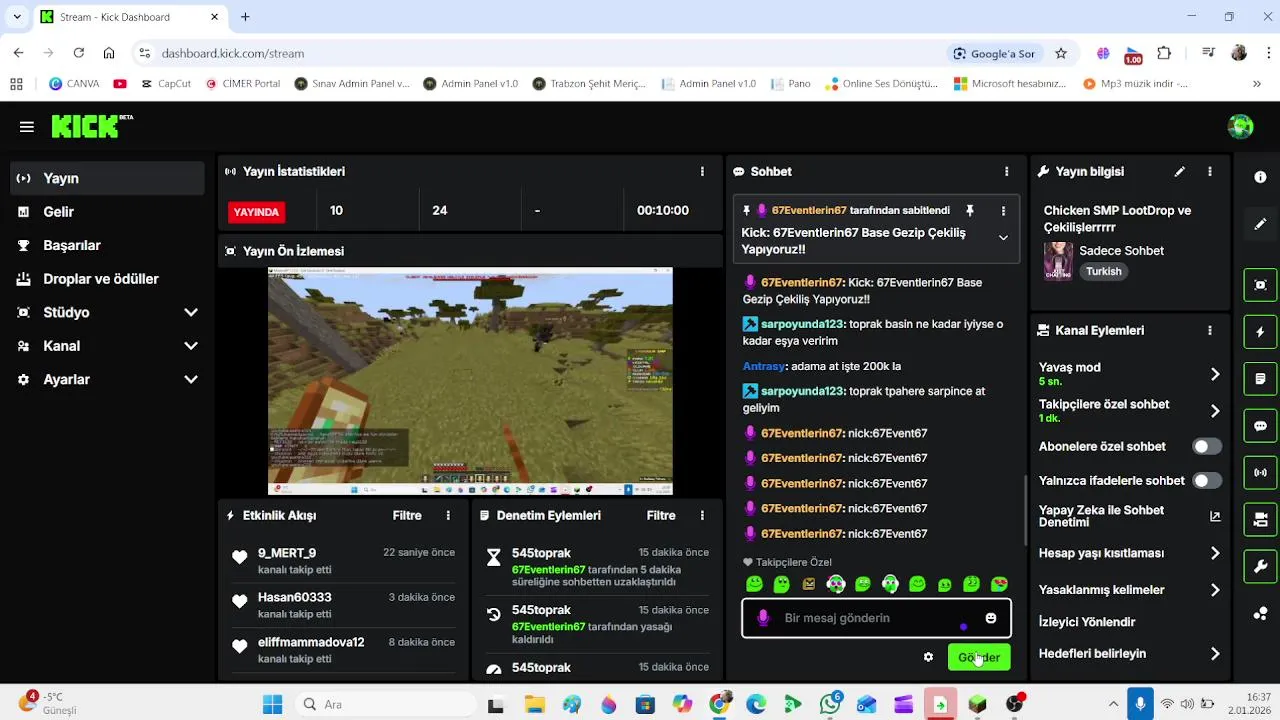Open Kanal Eylemleri three-dot menu
Image resolution: width=1280 pixels, height=720 pixels.
1210,330
